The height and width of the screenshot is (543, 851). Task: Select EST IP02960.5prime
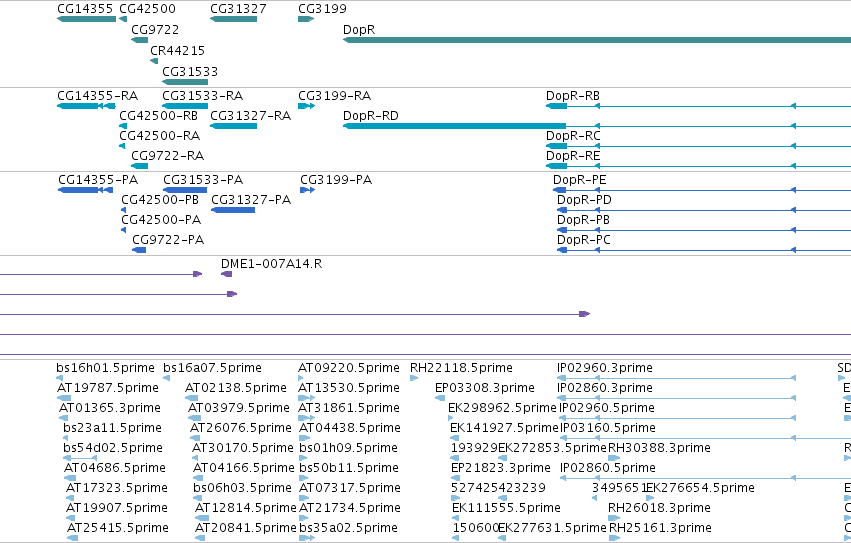678,418
